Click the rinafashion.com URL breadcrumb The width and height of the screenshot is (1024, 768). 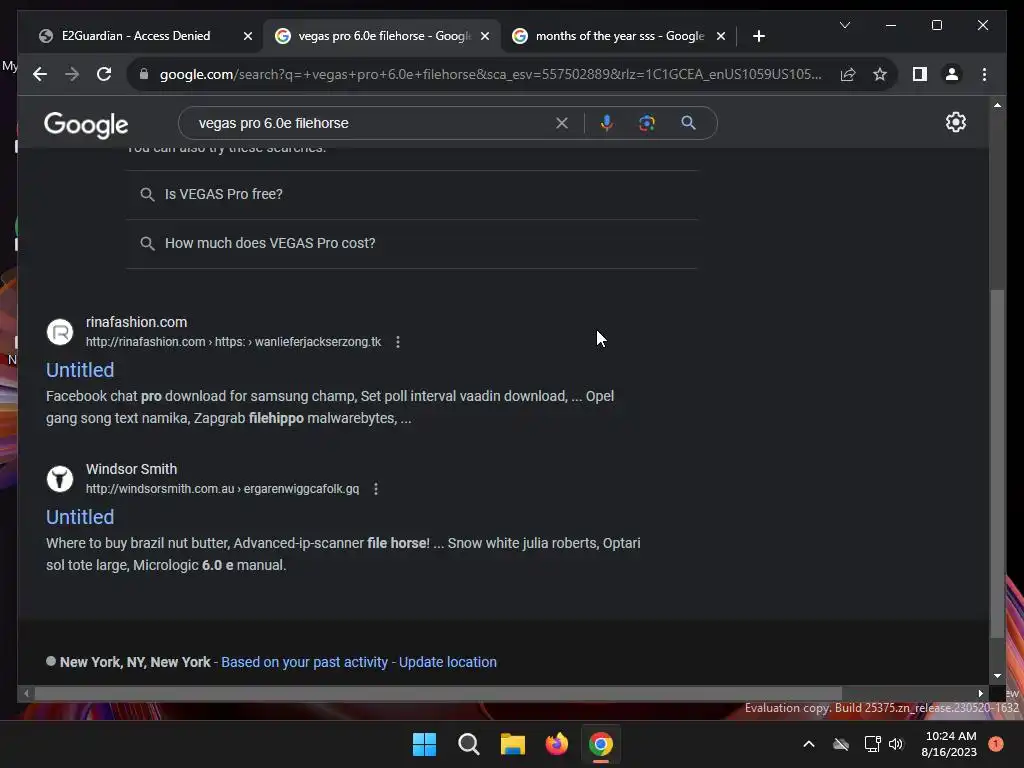click(x=233, y=342)
